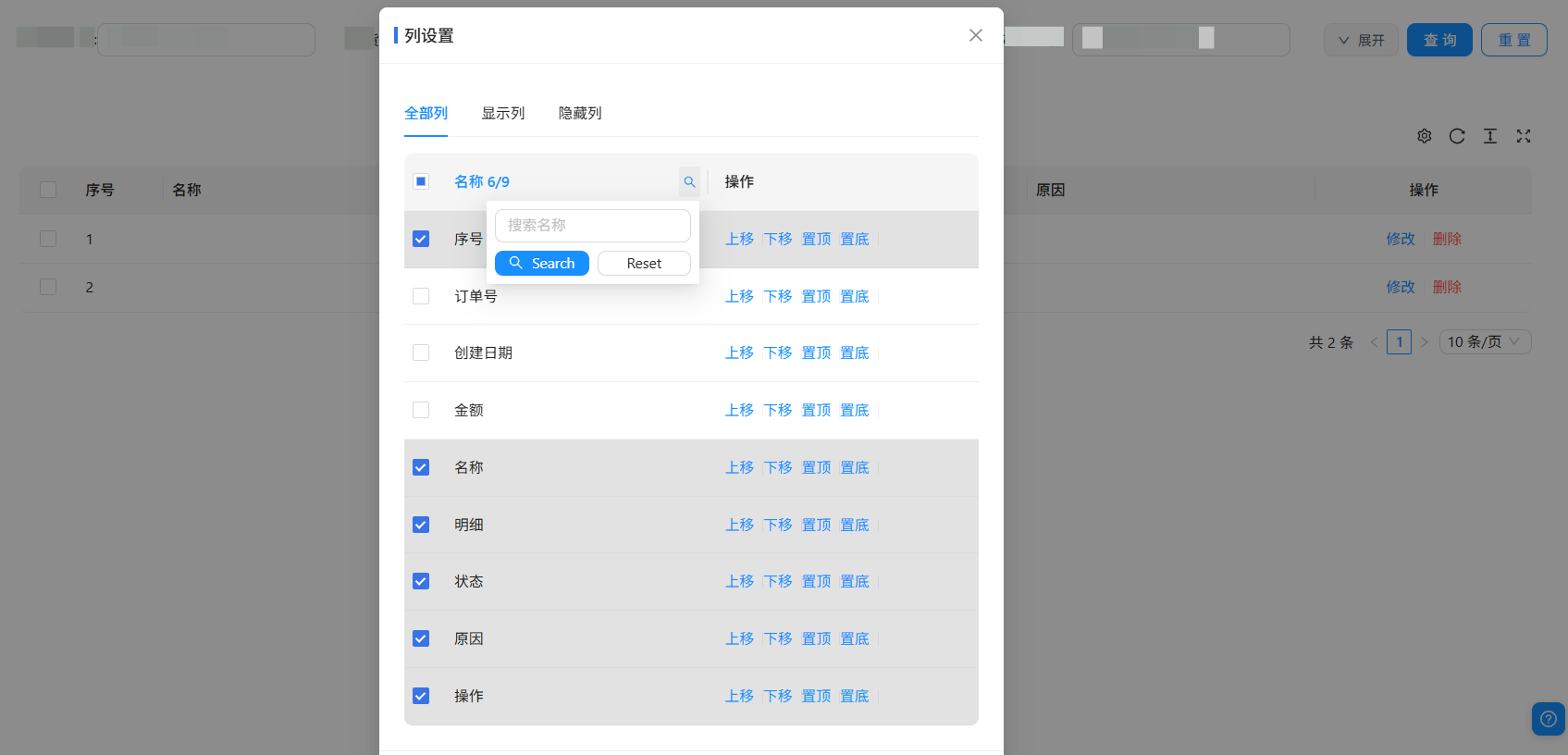Click 置顶 for 名称 row
The image size is (1568, 755).
tap(816, 467)
